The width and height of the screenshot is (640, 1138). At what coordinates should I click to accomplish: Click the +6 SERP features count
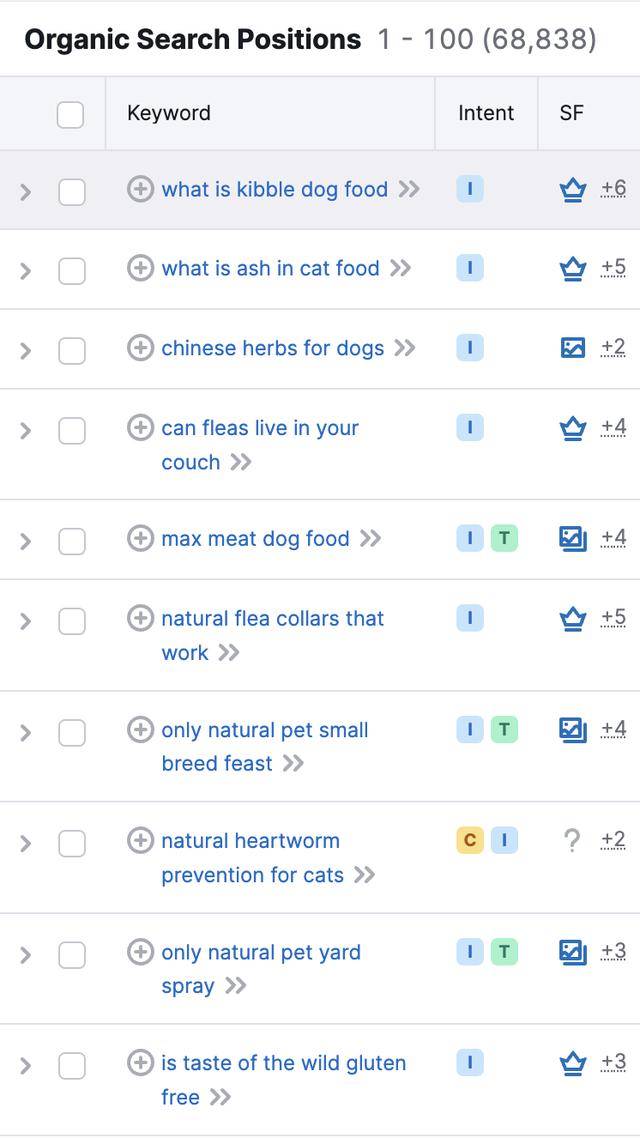(x=613, y=189)
